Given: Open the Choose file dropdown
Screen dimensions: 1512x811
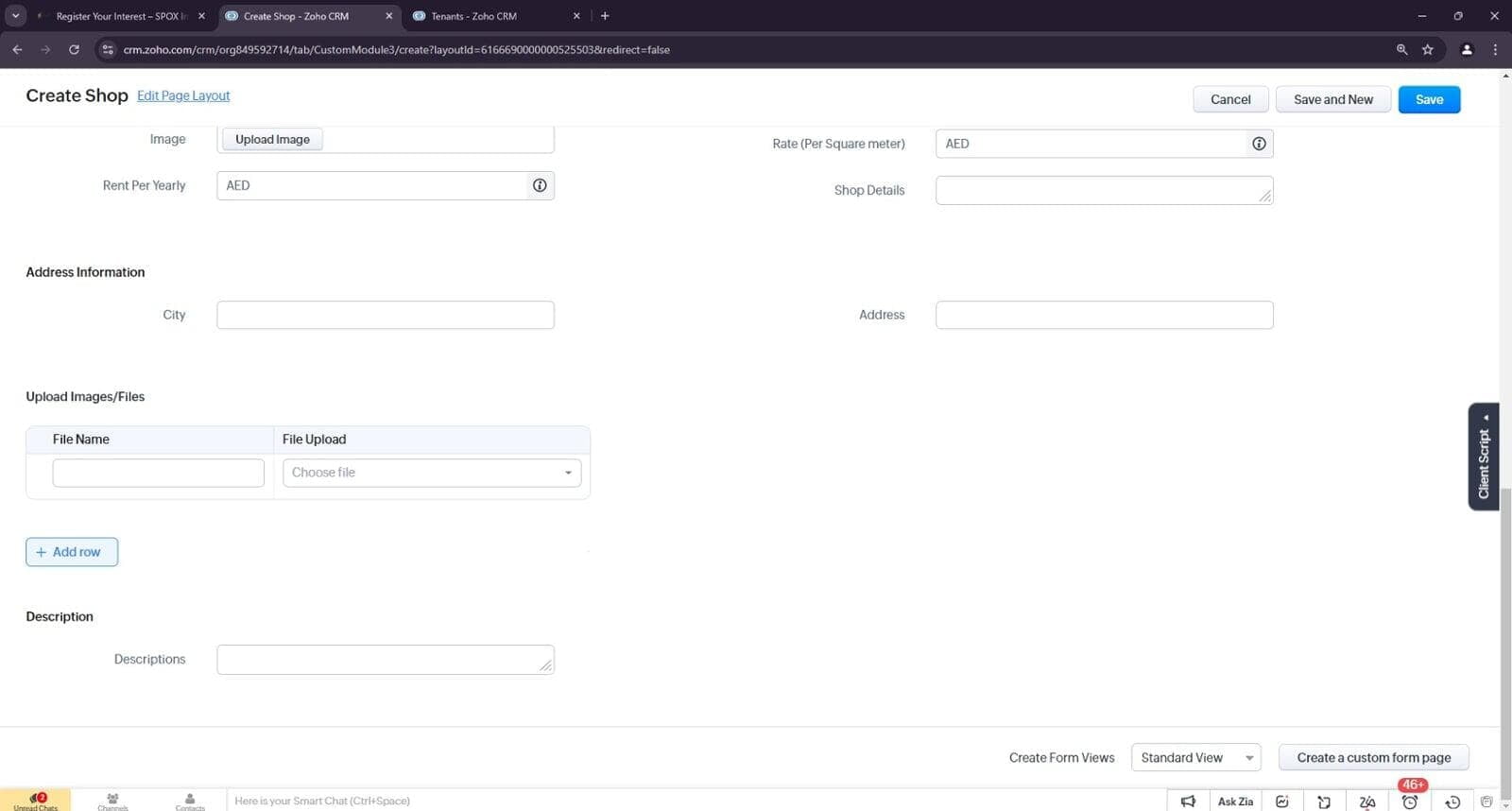Looking at the screenshot, I should pos(432,473).
